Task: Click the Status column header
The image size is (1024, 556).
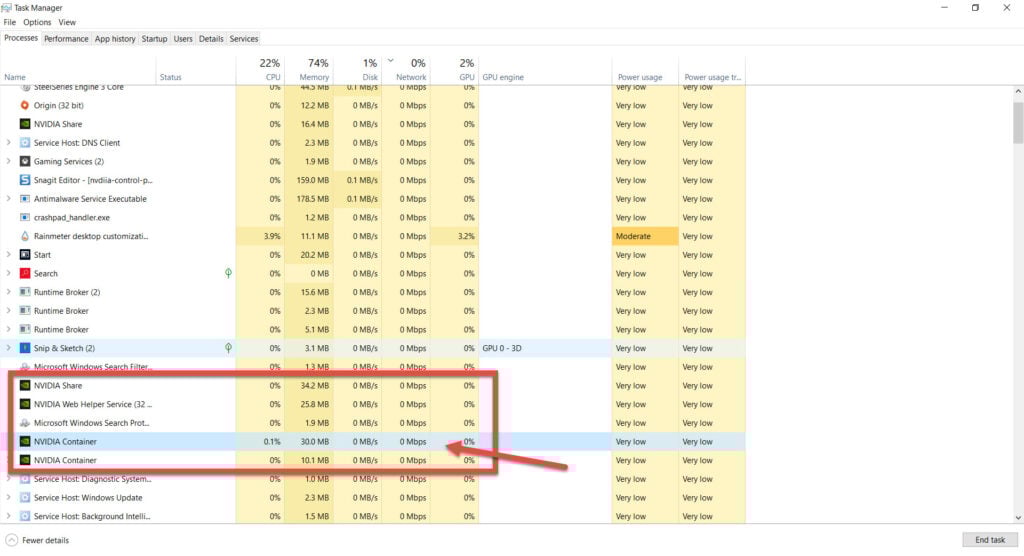Action: click(196, 70)
